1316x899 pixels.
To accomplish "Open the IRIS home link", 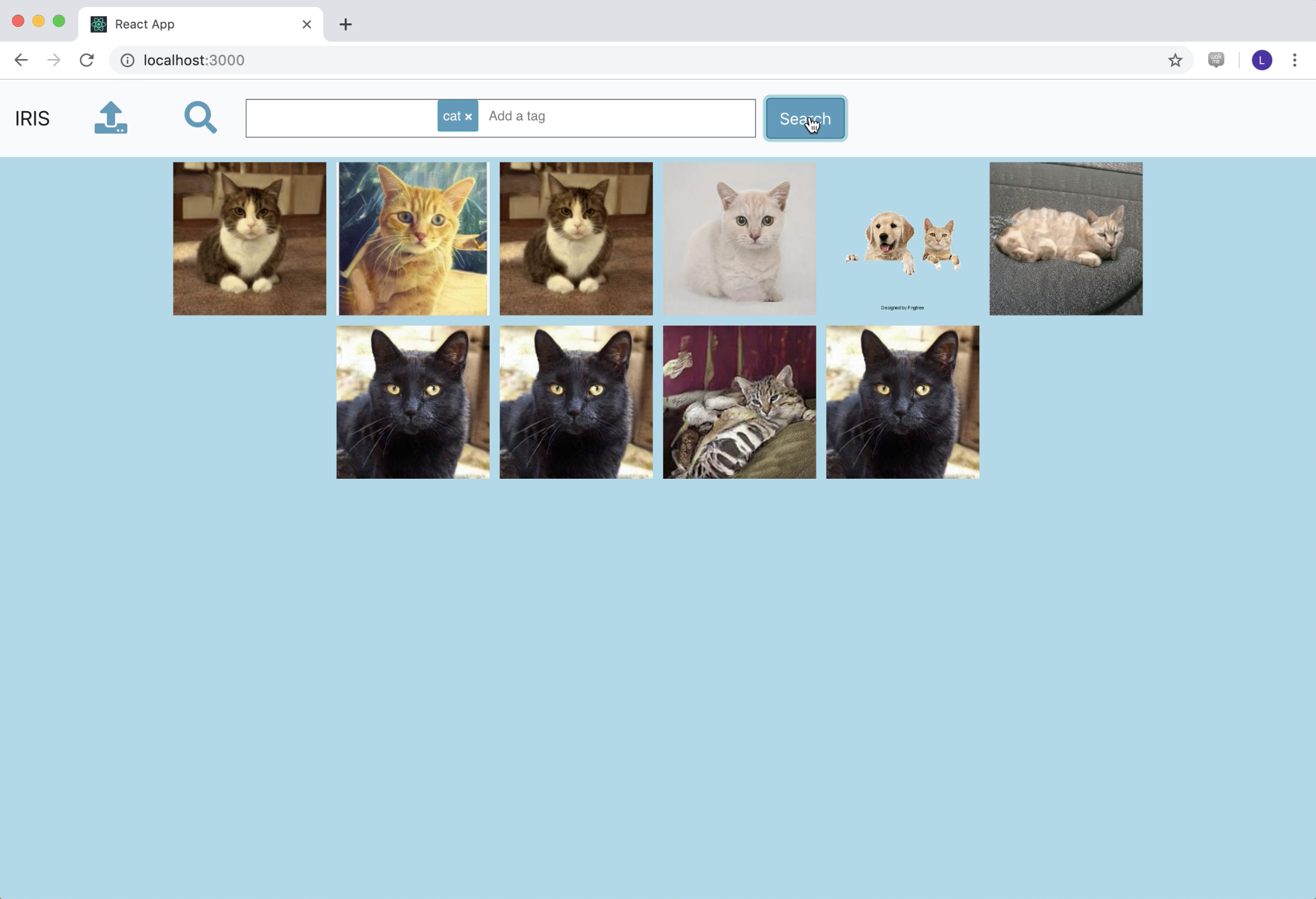I will [32, 119].
